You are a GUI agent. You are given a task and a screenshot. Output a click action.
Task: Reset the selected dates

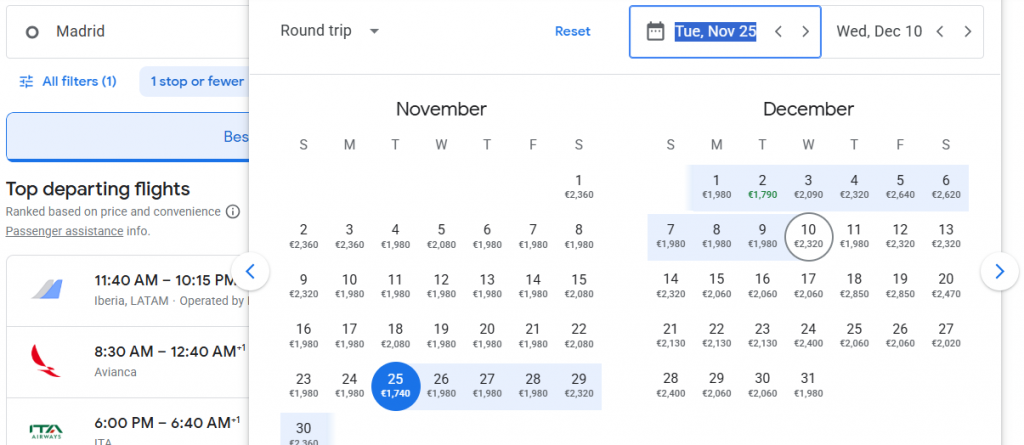[x=573, y=31]
